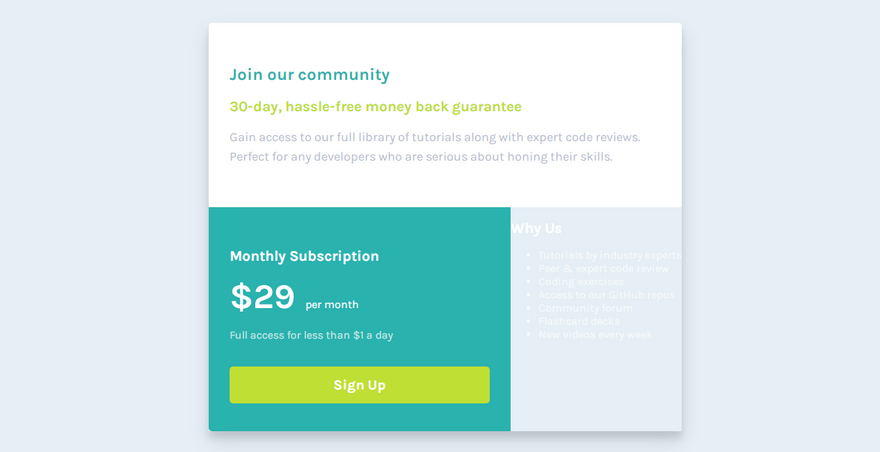This screenshot has width=880, height=452.
Task: Select "Community forum" list item
Action: point(585,308)
